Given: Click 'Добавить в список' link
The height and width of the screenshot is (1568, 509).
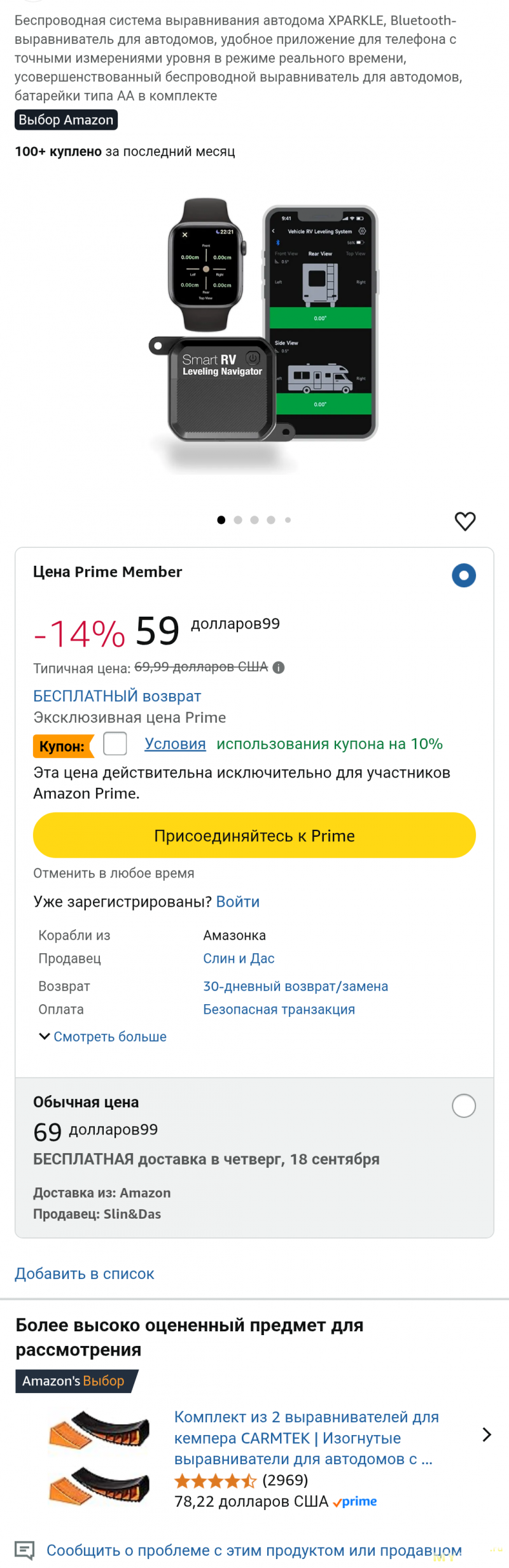Looking at the screenshot, I should pyautogui.click(x=85, y=1273).
